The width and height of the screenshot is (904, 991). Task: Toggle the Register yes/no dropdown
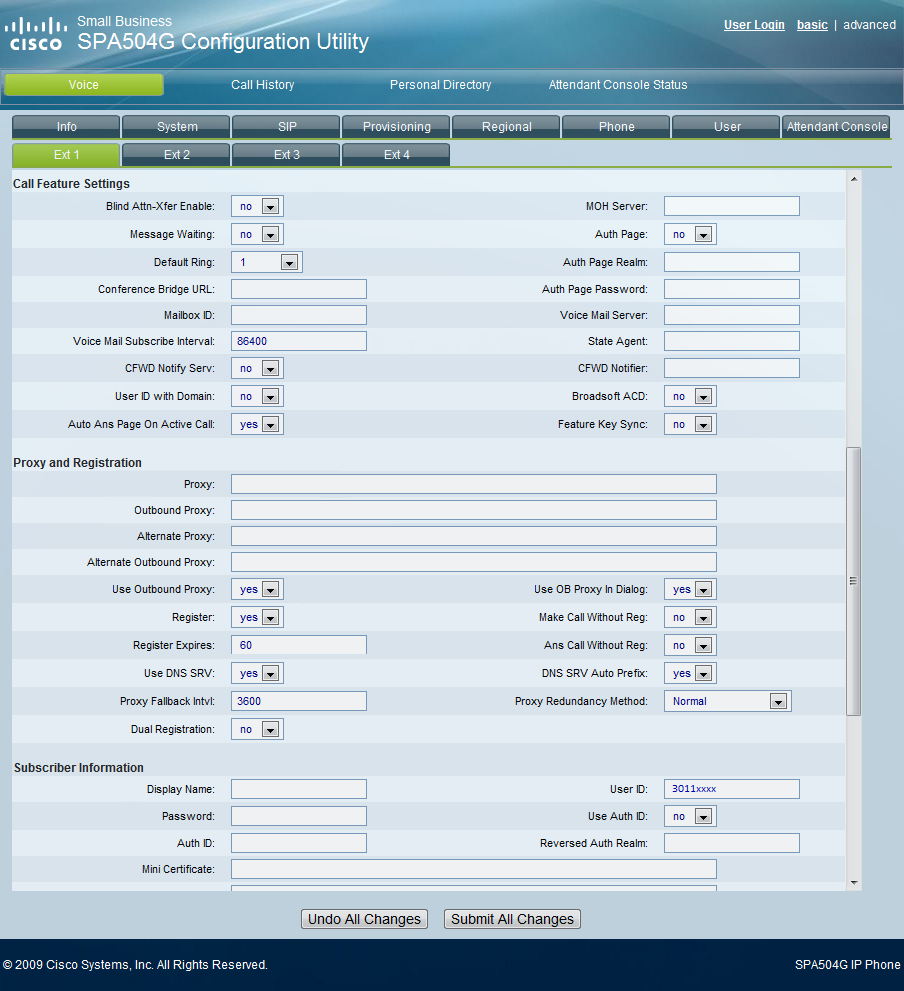coord(257,617)
